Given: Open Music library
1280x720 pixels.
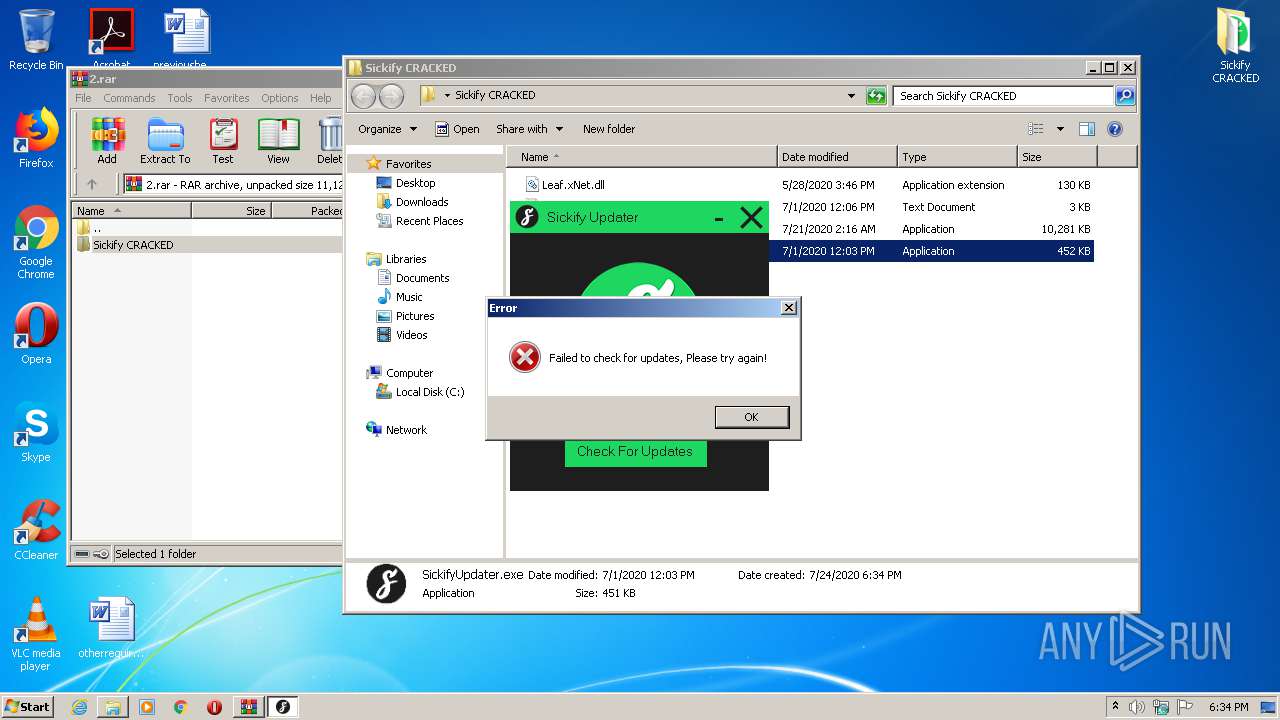Looking at the screenshot, I should click(x=409, y=297).
